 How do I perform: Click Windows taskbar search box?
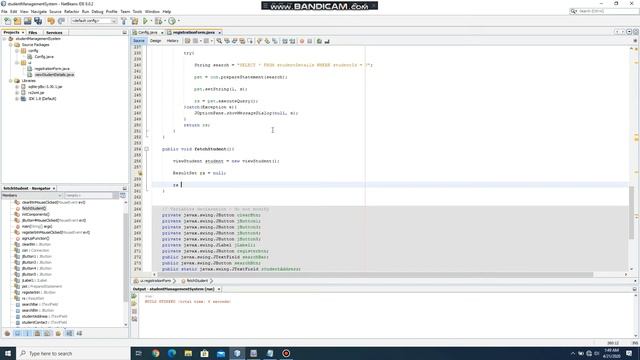[73, 353]
